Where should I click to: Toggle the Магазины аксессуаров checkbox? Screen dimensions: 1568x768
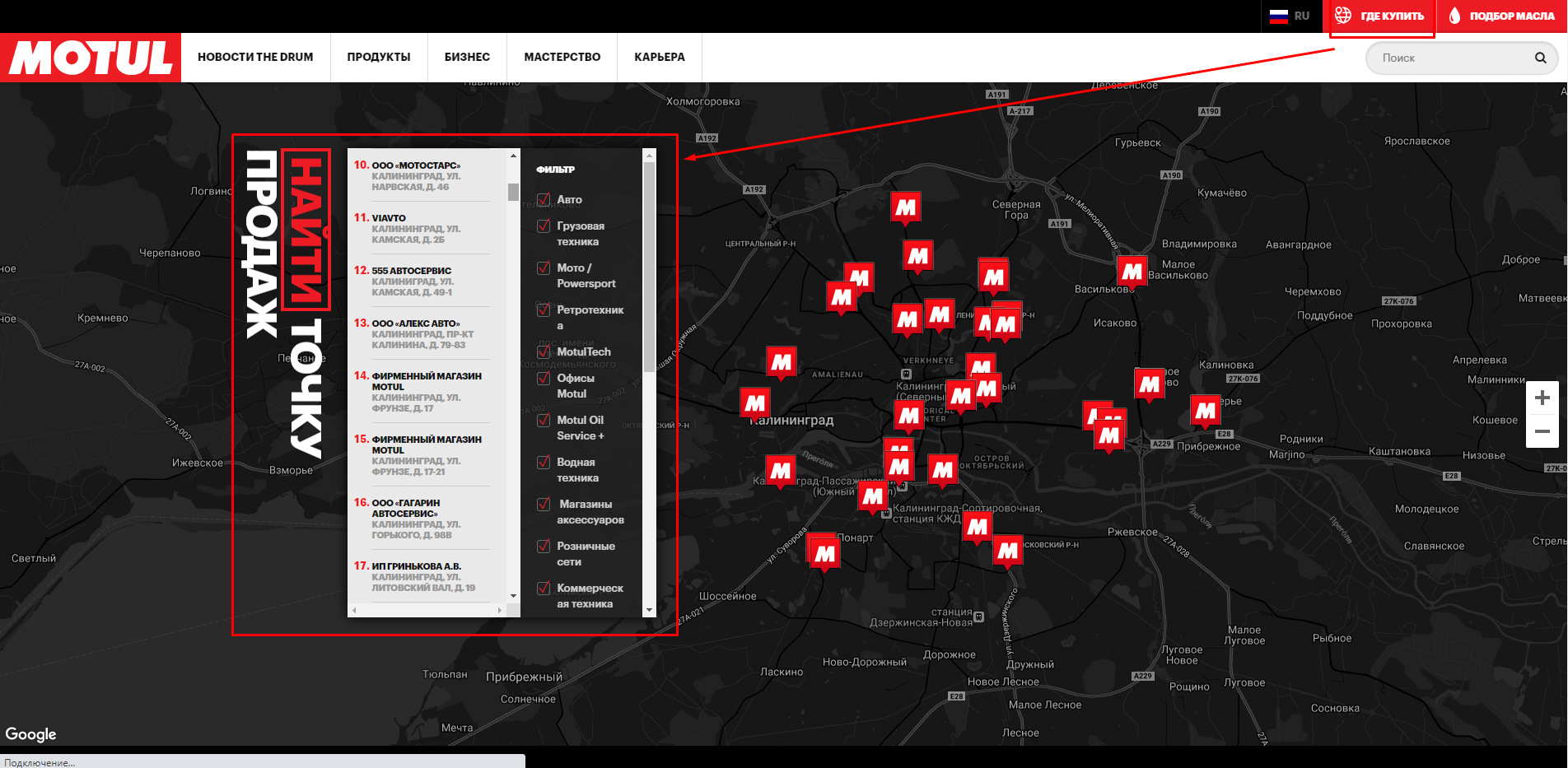pyautogui.click(x=544, y=504)
